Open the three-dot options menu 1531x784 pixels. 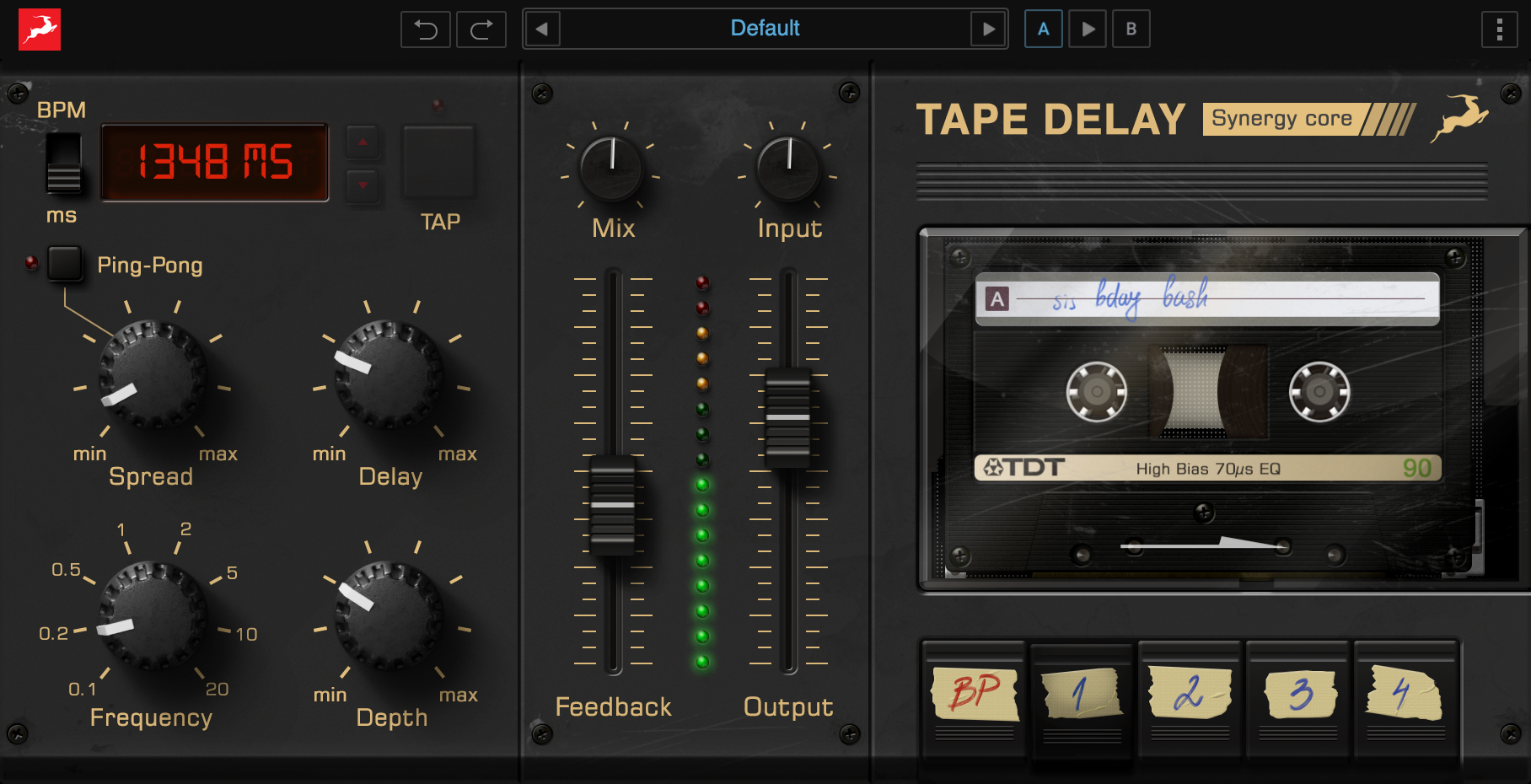tap(1499, 30)
